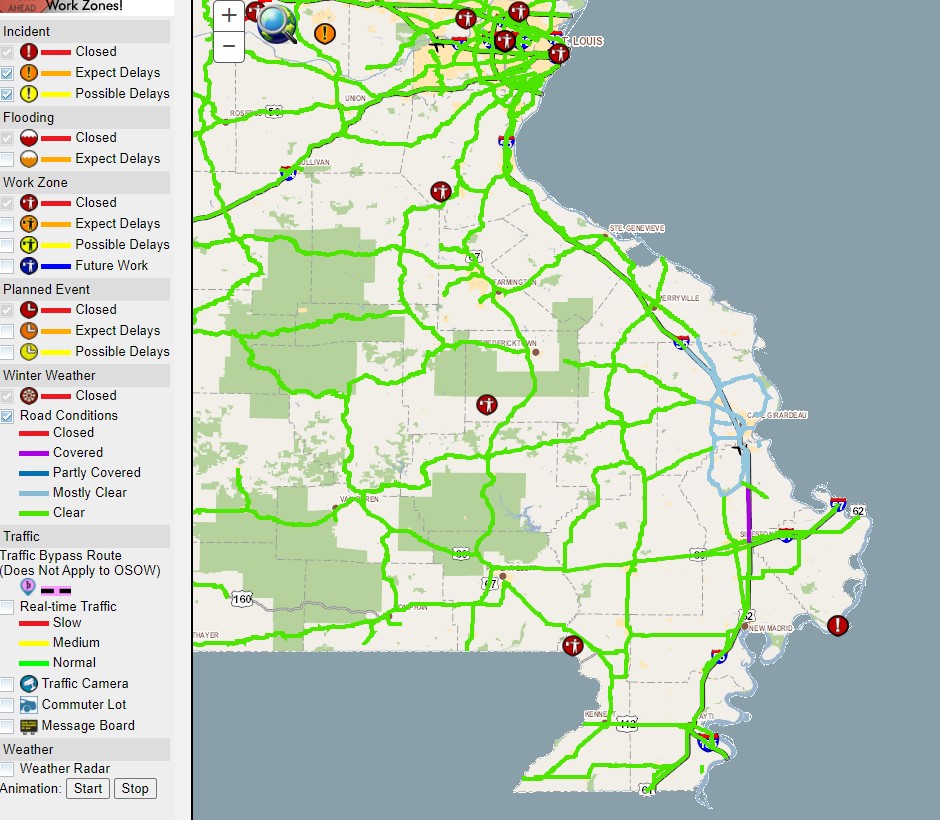Turn on the Real-time Traffic checkbox

tap(7, 607)
